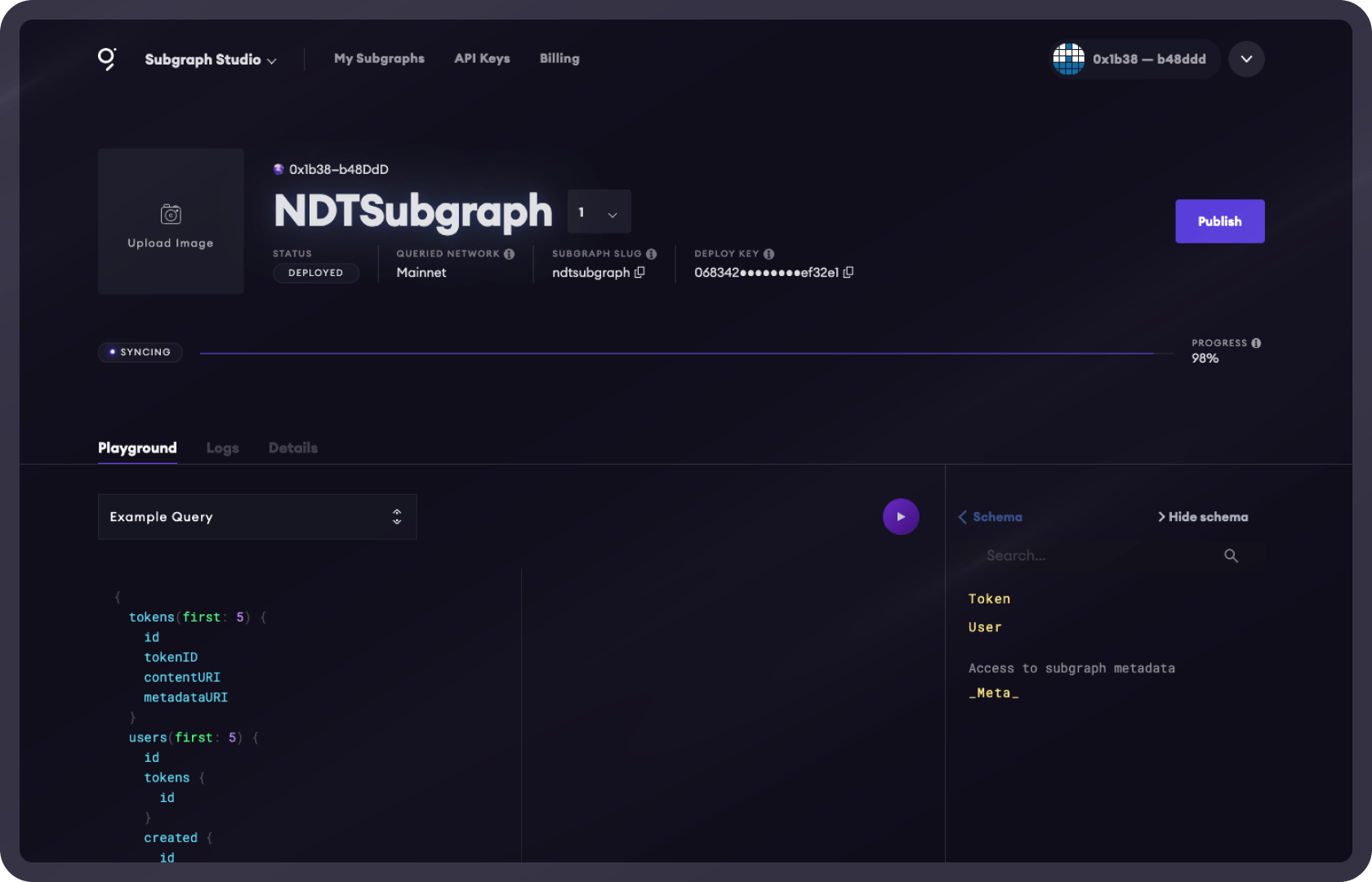
Task: Click the query results pane
Action: point(733,715)
